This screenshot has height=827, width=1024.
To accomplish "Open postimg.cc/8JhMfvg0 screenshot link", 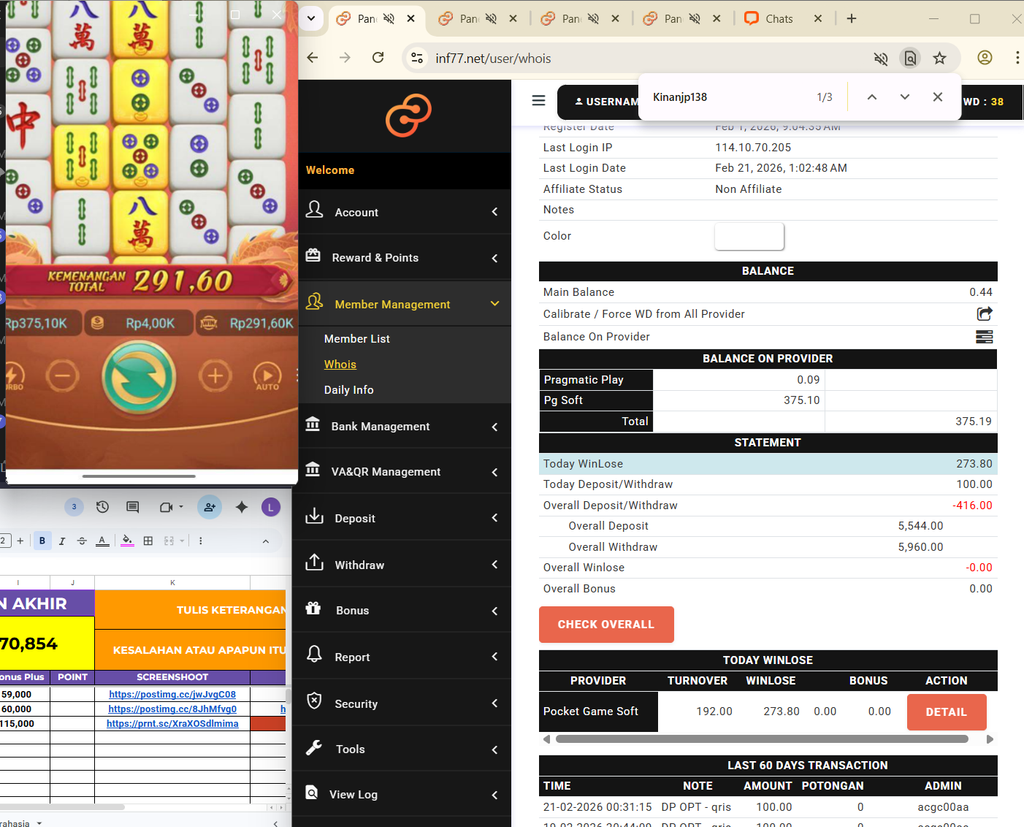I will tap(172, 709).
